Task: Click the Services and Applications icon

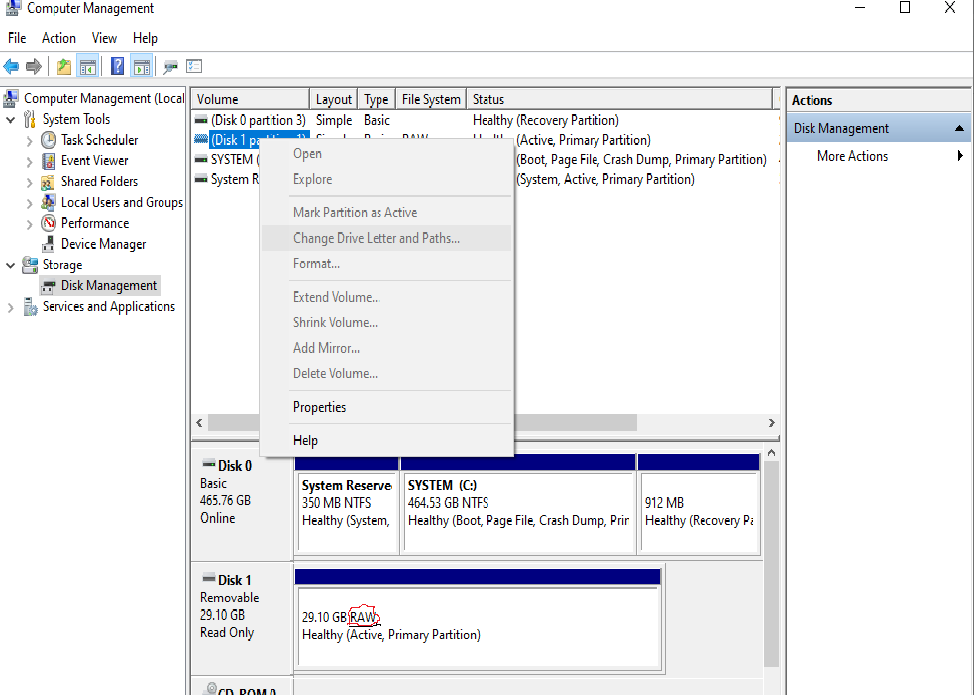Action: pos(30,307)
